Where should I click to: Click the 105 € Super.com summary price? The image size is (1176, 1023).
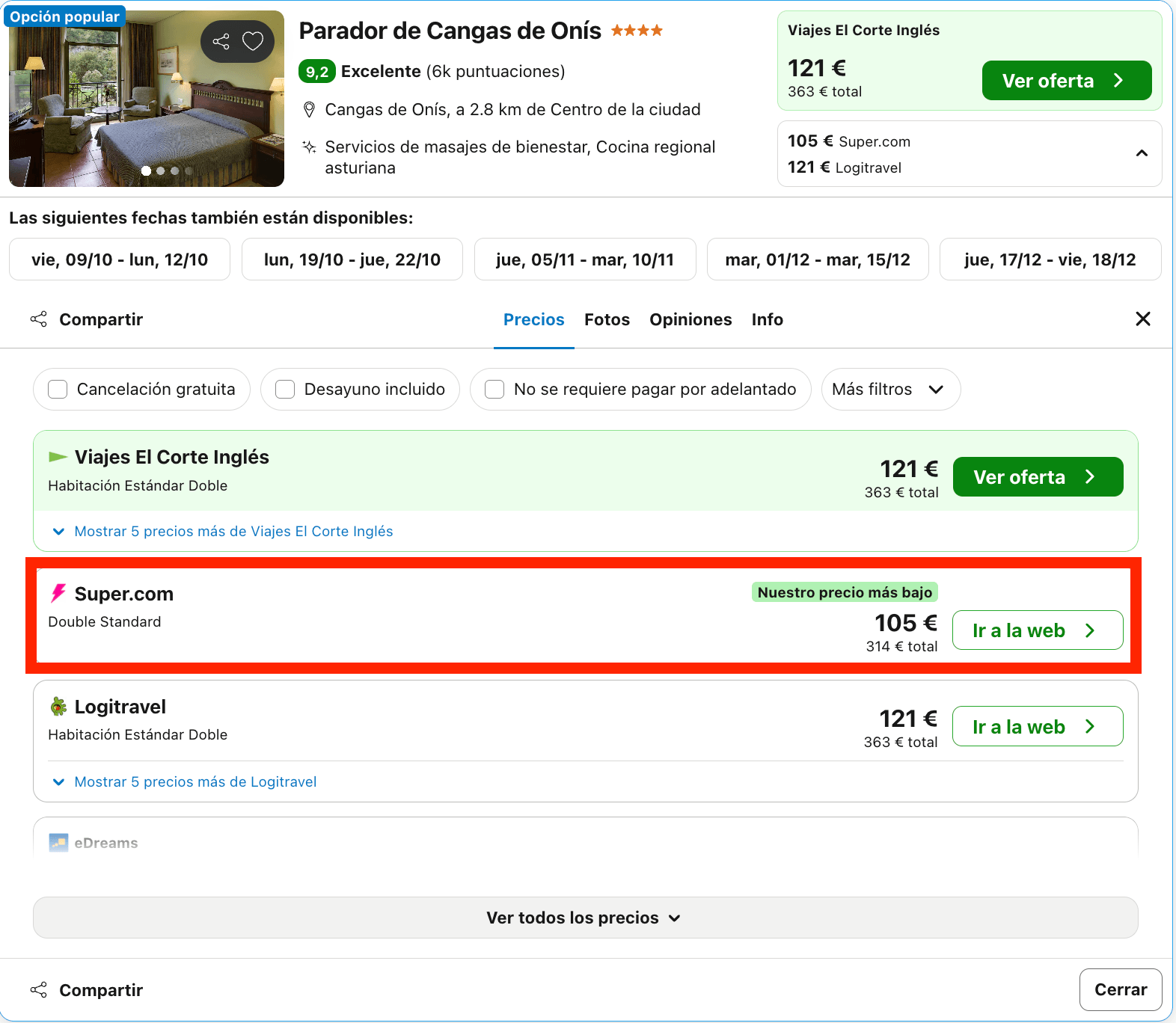(849, 141)
